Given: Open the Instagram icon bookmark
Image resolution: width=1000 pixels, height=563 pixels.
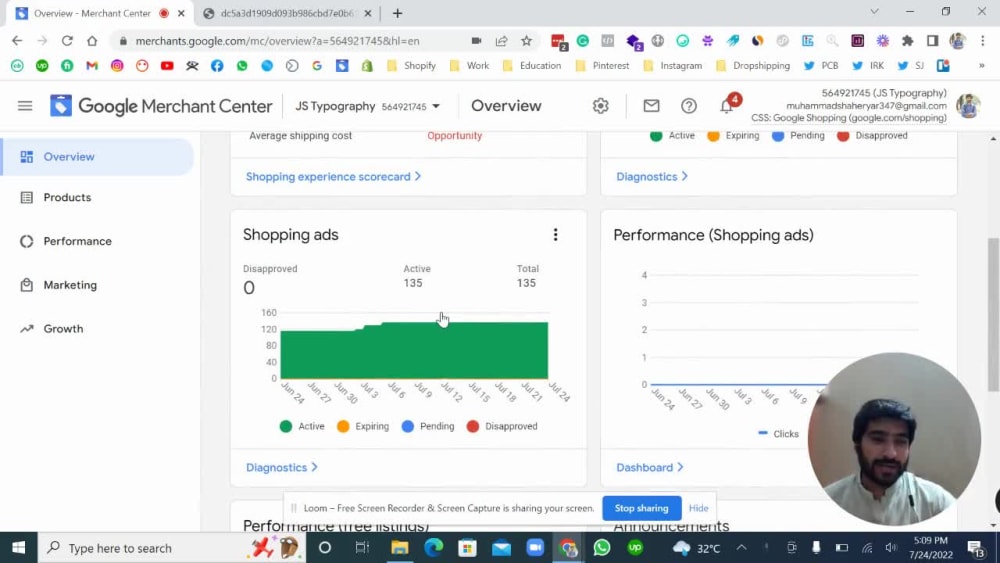Looking at the screenshot, I should pyautogui.click(x=117, y=66).
